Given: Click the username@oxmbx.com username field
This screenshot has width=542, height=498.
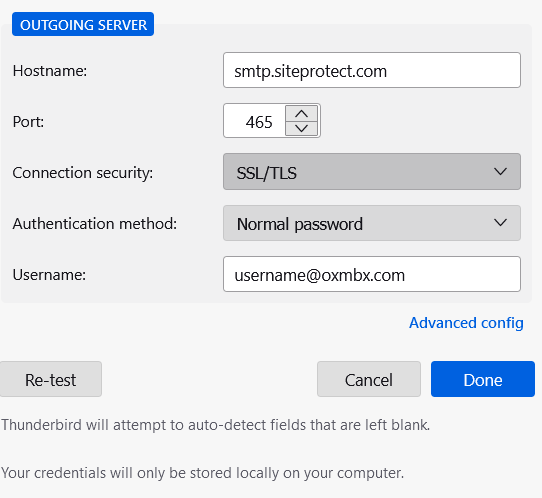Looking at the screenshot, I should [x=372, y=274].
